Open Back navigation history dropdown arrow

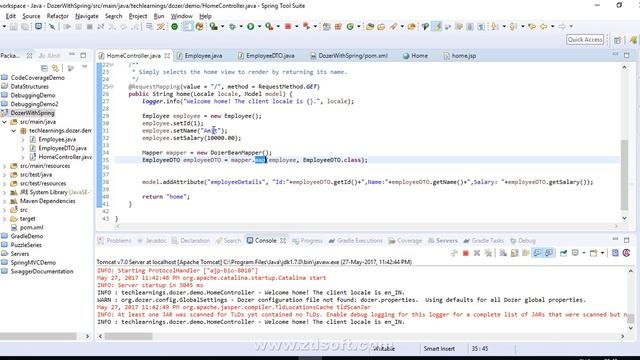click(x=553, y=27)
